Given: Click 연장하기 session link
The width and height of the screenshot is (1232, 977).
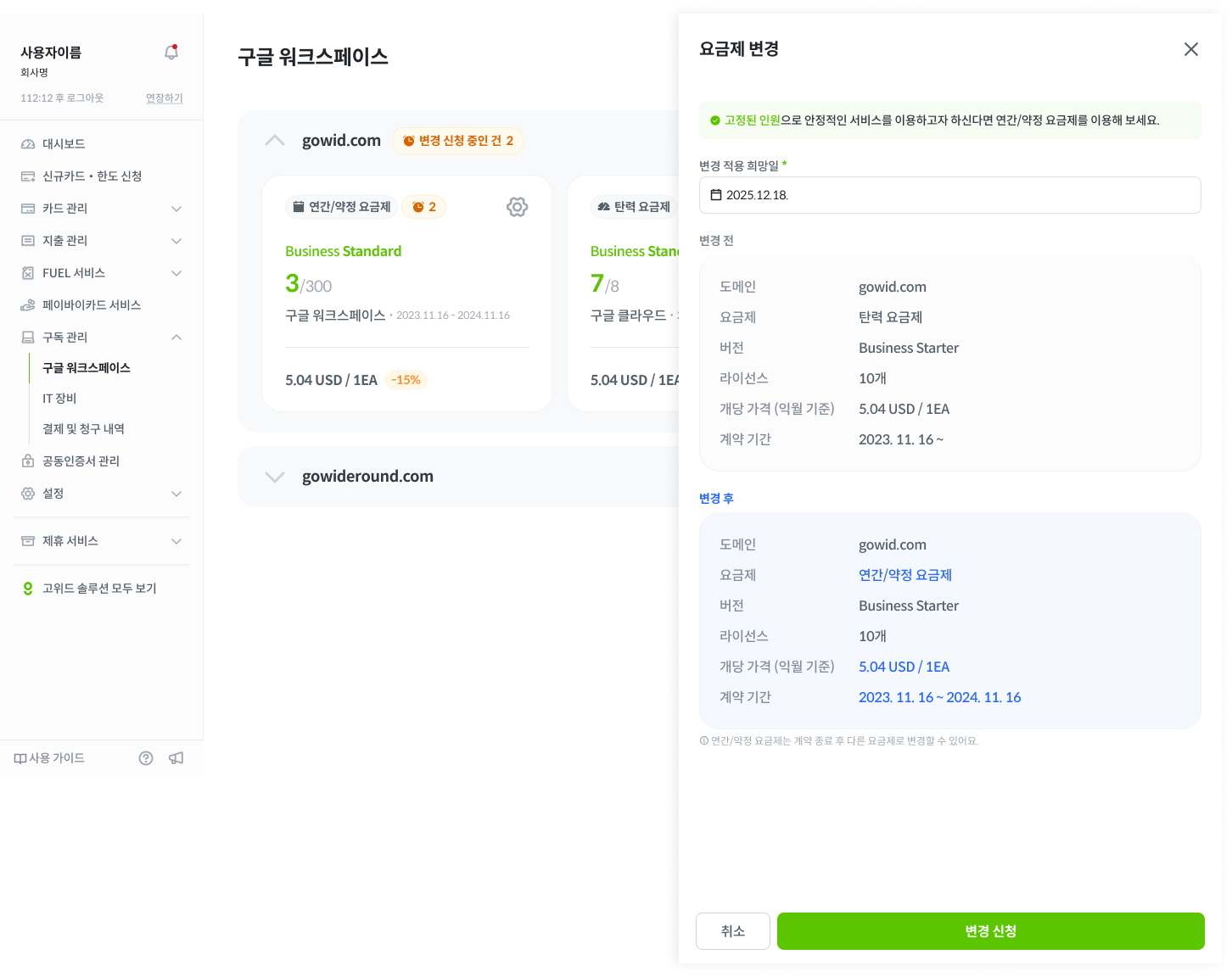Looking at the screenshot, I should (165, 98).
